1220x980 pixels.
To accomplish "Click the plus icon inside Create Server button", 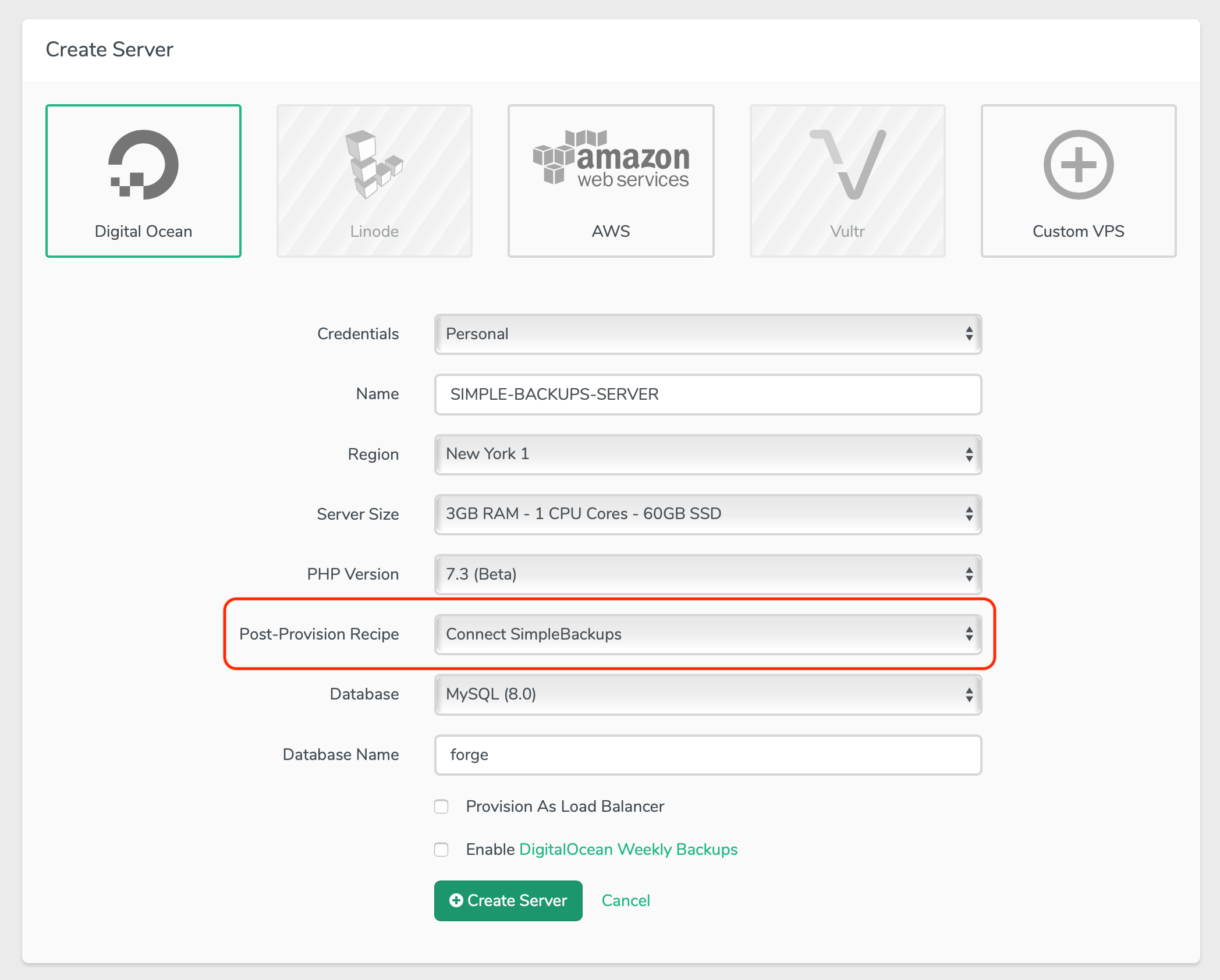I will (456, 900).
